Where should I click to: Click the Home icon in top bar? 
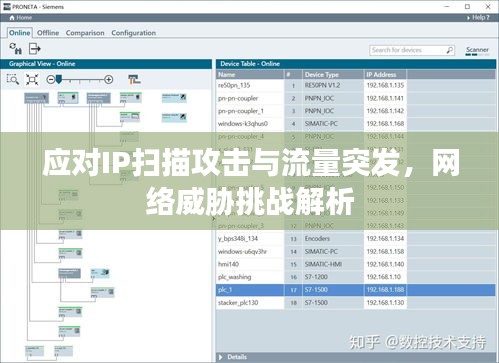tap(12, 18)
